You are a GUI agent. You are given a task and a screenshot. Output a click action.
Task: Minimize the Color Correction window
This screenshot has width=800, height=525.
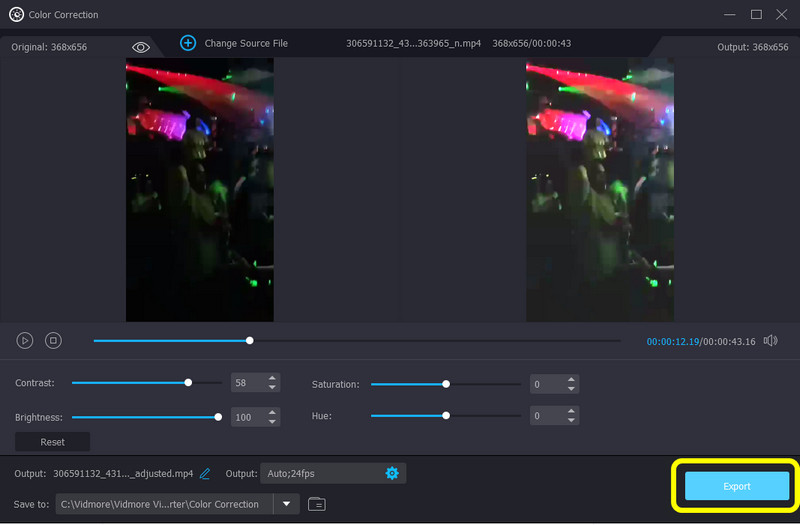[730, 14]
